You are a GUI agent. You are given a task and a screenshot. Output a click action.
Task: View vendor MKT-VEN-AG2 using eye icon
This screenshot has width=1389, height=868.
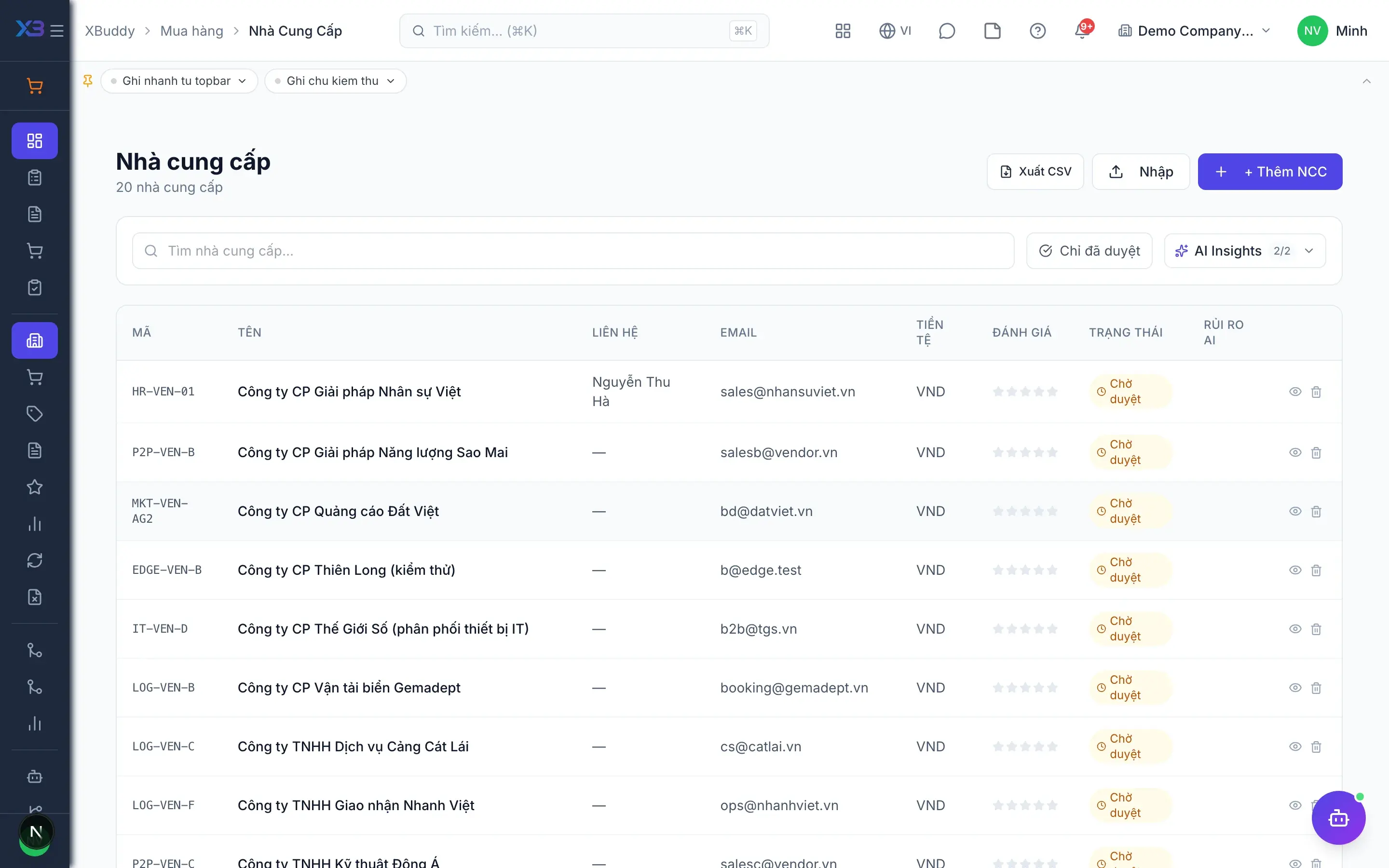1295,511
